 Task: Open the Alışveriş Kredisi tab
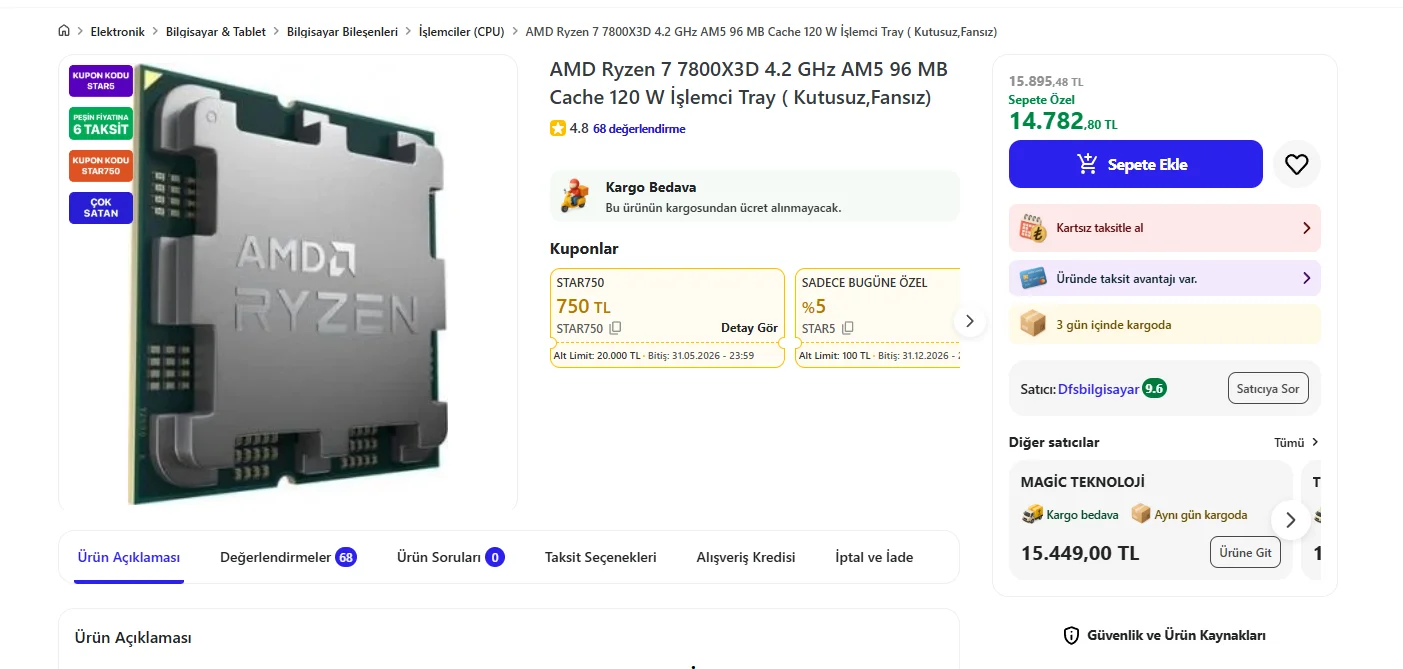pos(746,557)
